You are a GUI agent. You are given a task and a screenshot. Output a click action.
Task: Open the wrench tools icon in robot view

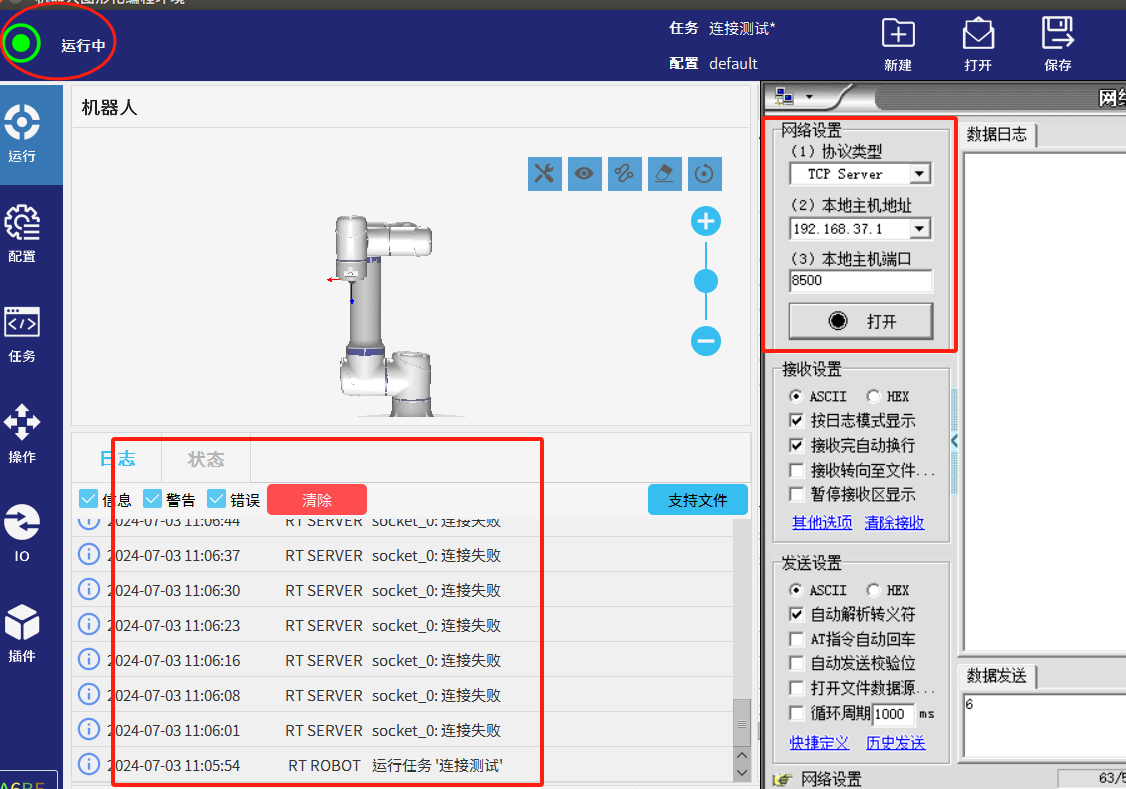click(544, 173)
